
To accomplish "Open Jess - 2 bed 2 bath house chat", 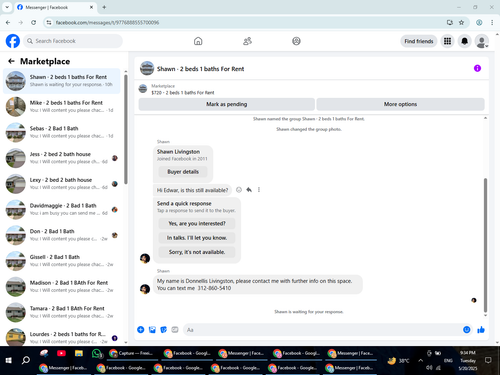I will (x=62, y=158).
